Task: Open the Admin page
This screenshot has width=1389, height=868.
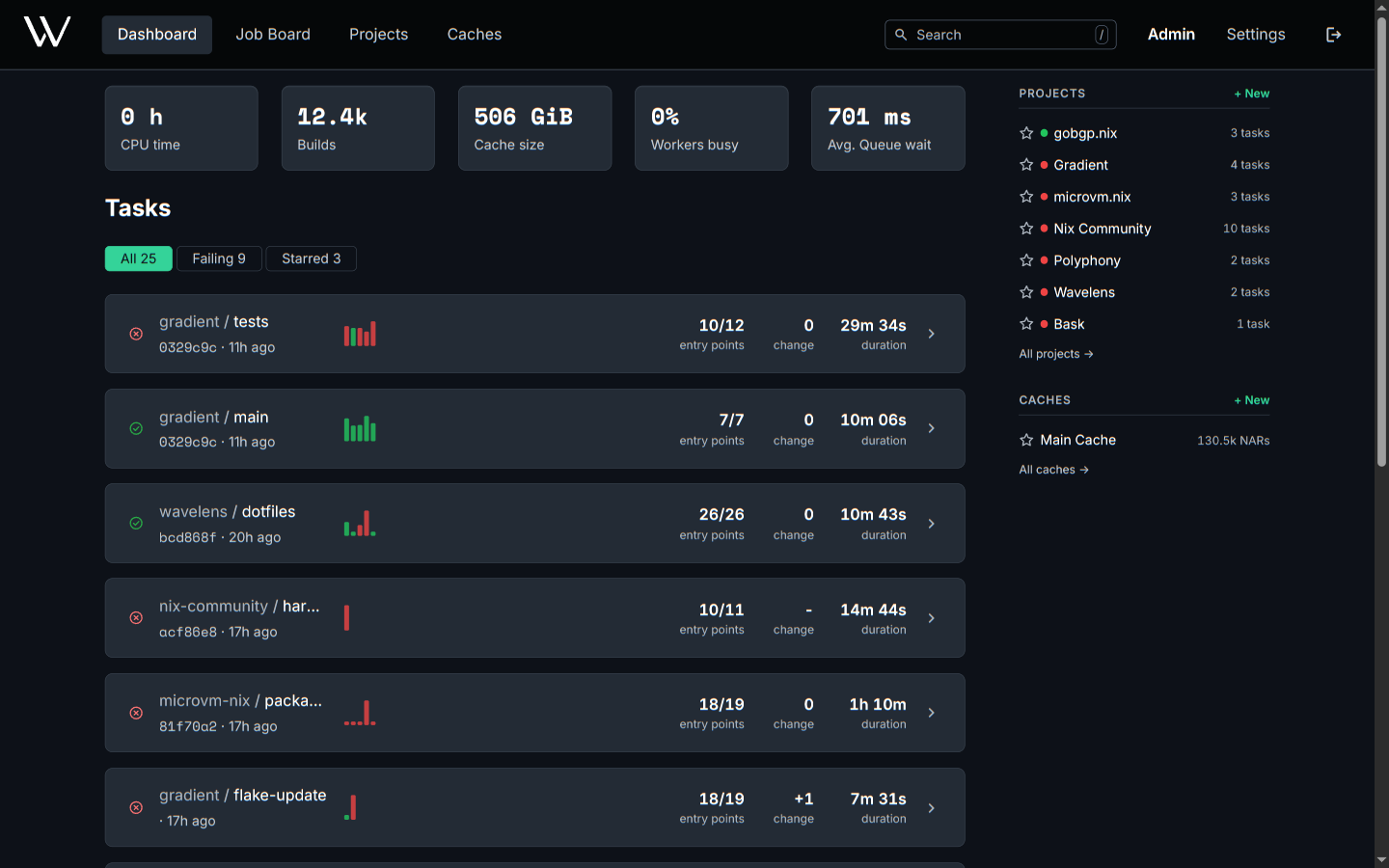Action: 1171,35
